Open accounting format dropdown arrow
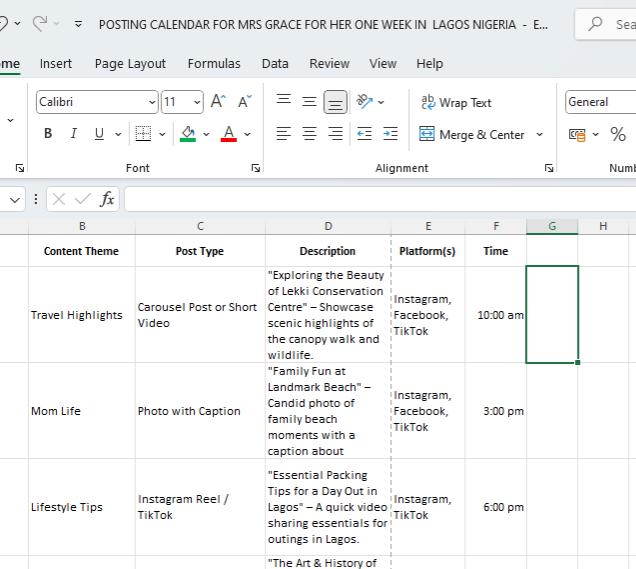The width and height of the screenshot is (636, 569). [595, 134]
